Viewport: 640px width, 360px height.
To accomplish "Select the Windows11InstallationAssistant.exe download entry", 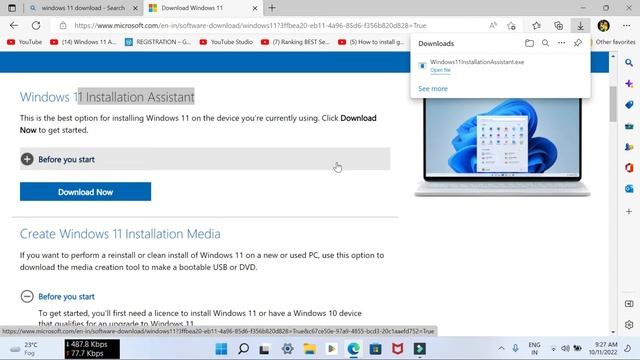I will (x=500, y=66).
